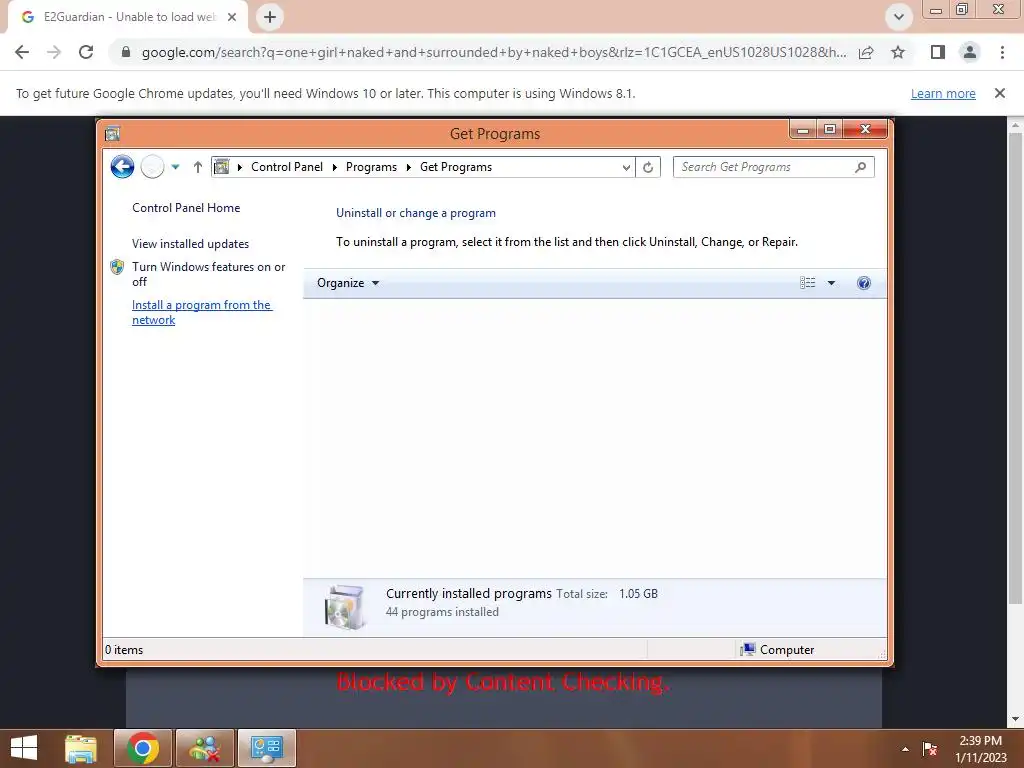Click Chrome page vertical scrollbar
Screen dimensions: 1024x768
point(1016,369)
